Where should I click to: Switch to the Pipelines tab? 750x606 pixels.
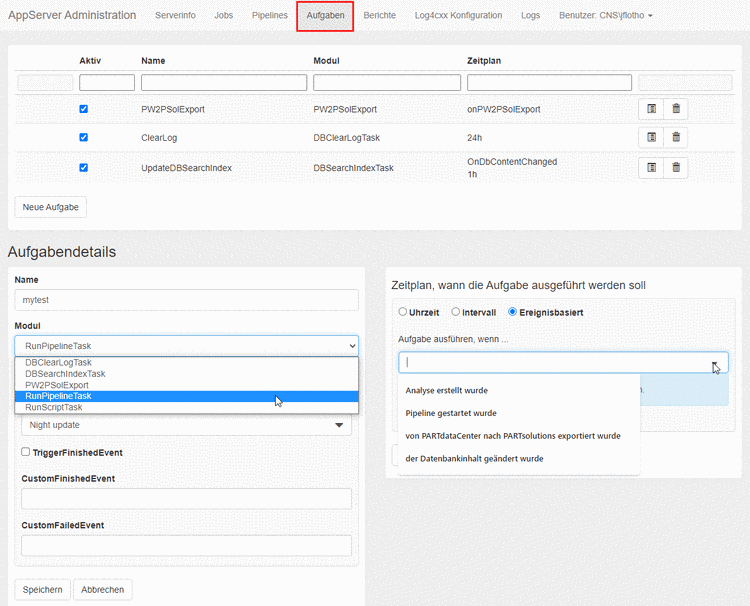270,16
